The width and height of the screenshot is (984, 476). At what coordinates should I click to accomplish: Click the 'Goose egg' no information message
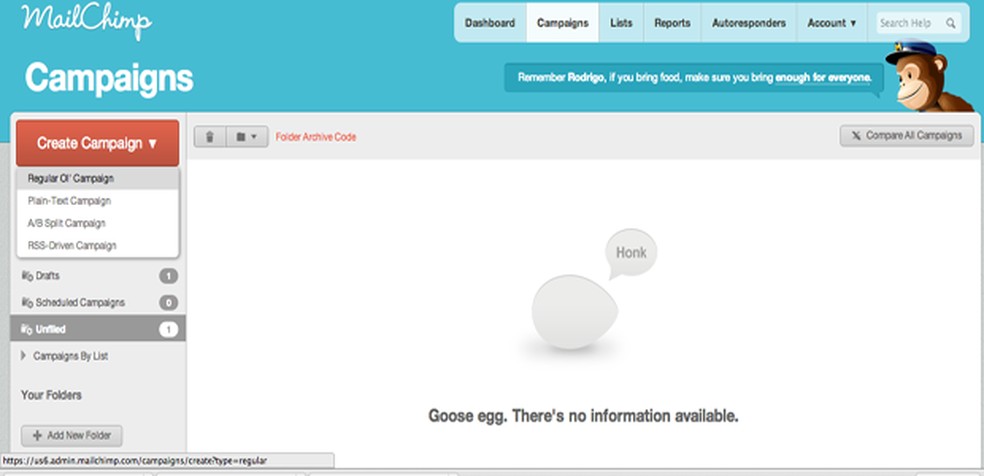583,416
